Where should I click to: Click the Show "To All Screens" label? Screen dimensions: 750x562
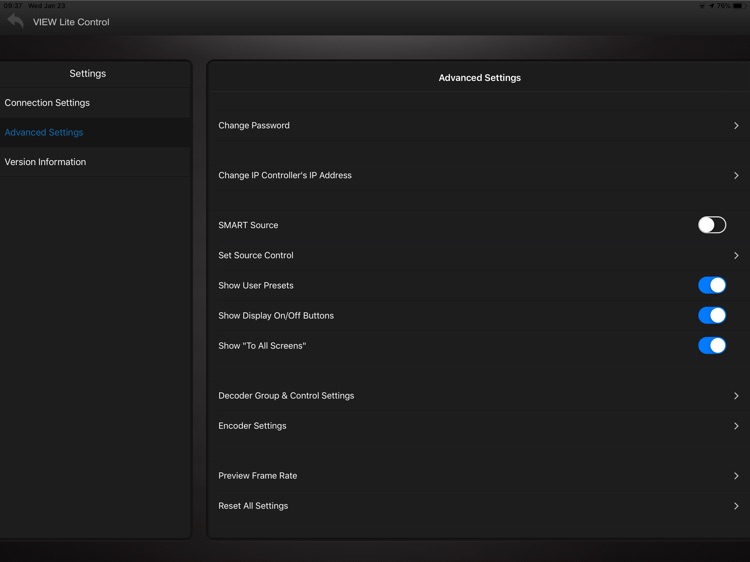pyautogui.click(x=262, y=346)
